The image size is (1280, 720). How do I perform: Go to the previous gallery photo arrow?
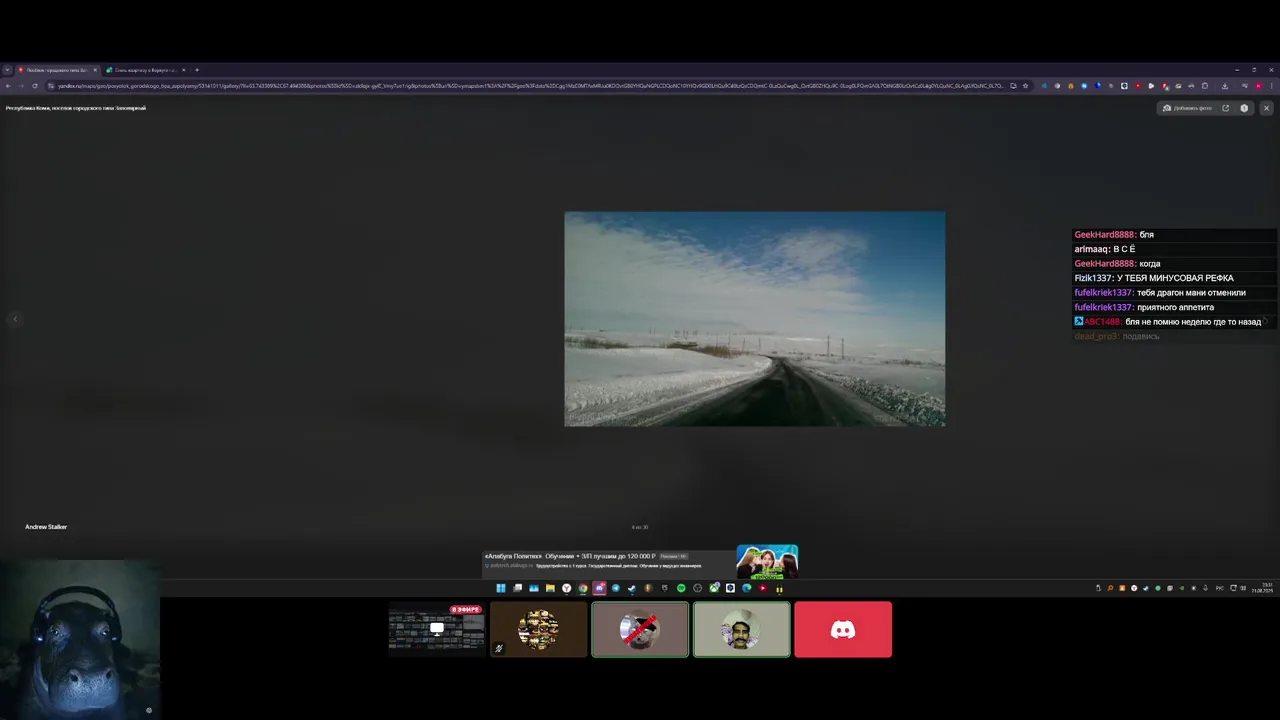[x=15, y=319]
